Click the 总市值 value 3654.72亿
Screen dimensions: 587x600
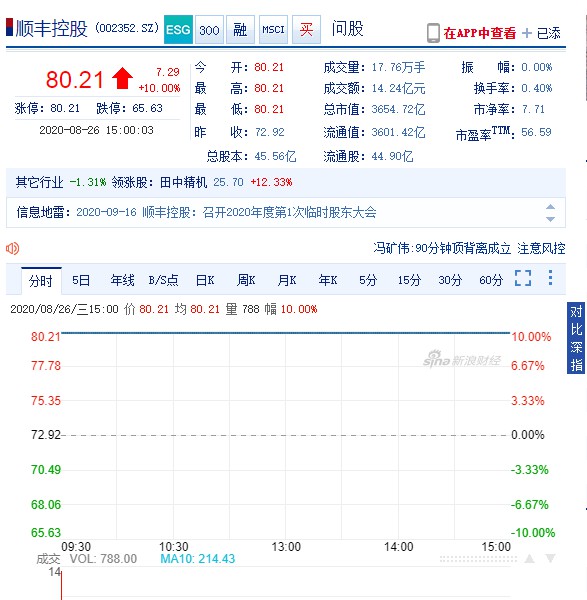[398, 109]
